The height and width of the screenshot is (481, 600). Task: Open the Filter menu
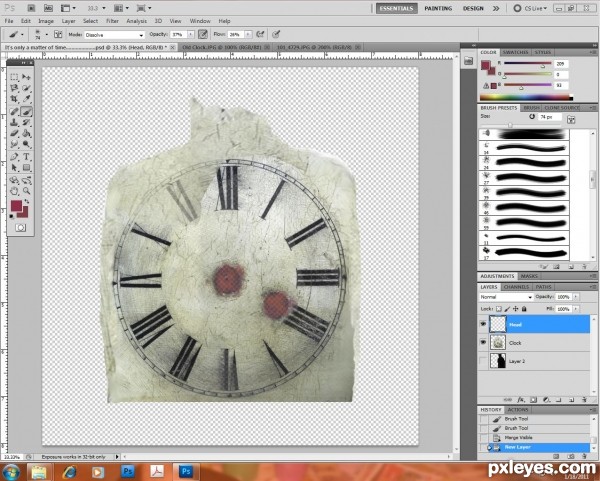tap(112, 21)
